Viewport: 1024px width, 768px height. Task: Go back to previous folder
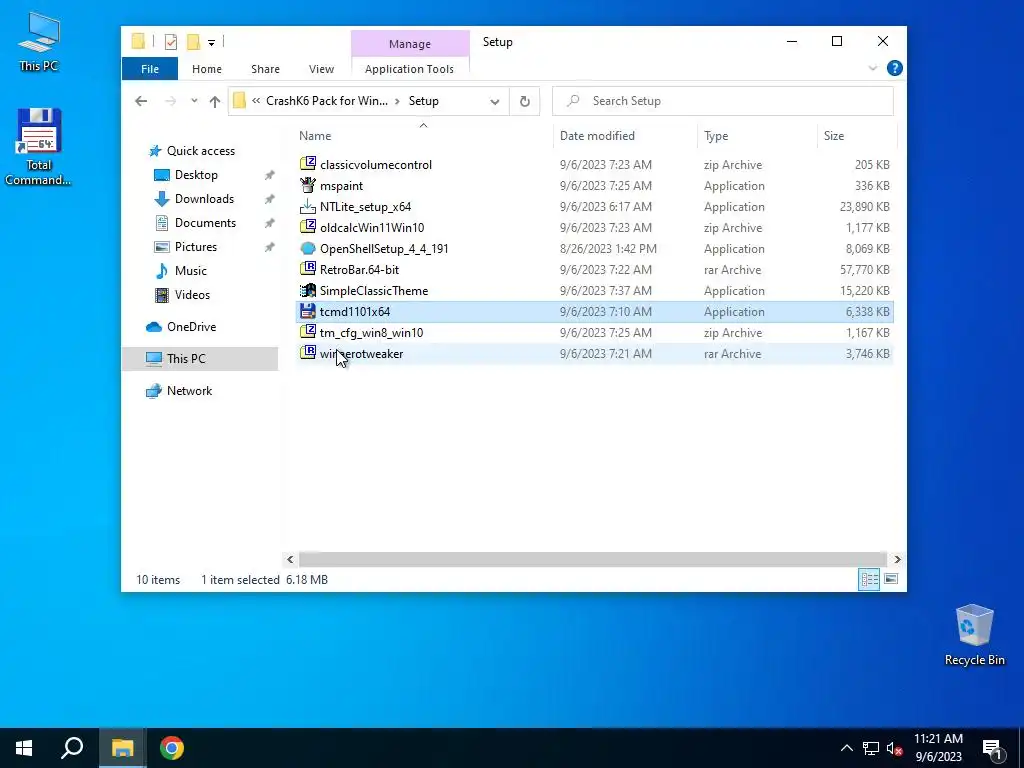[x=141, y=101]
